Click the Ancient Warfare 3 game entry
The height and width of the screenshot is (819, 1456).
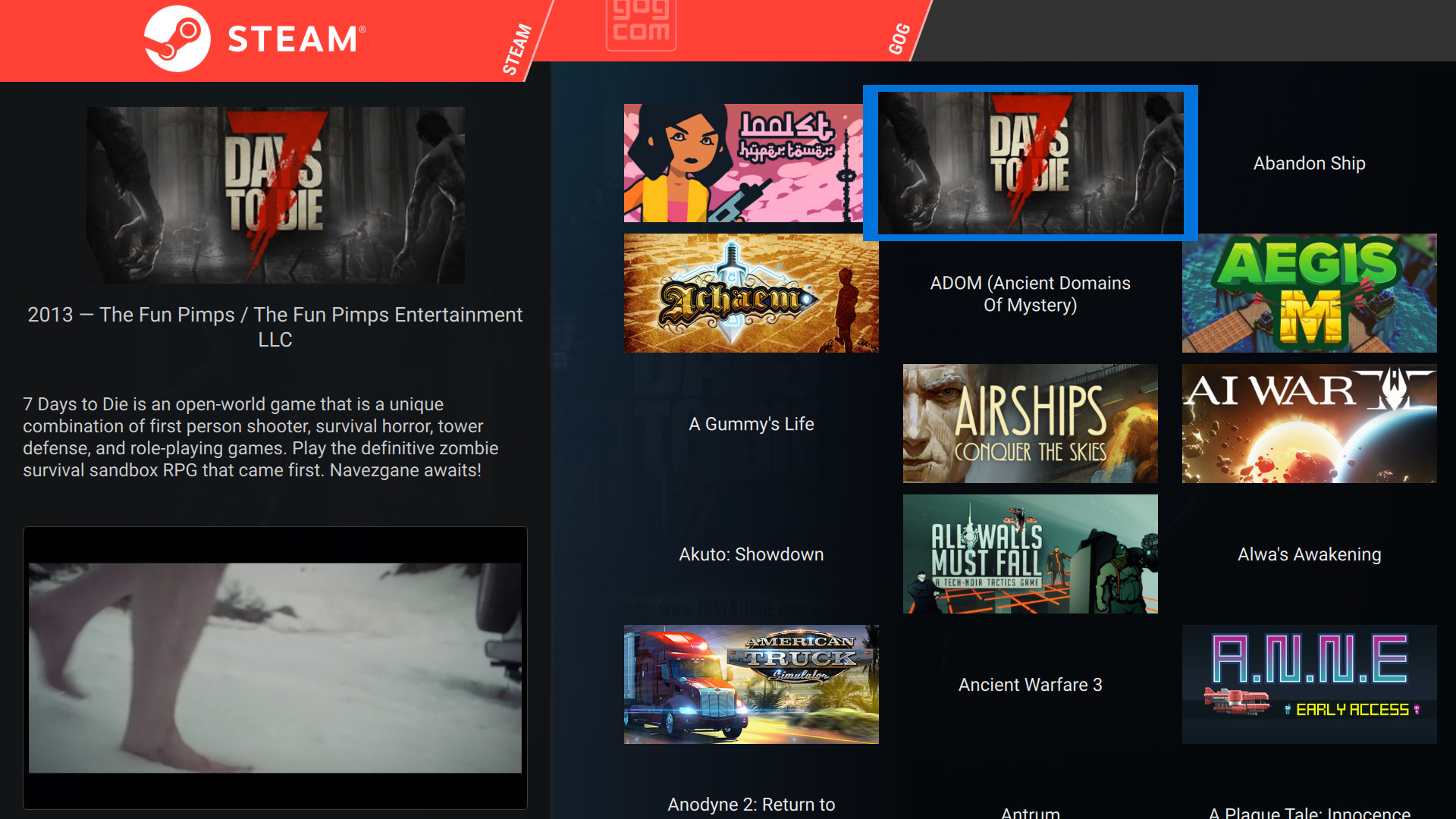(x=1028, y=685)
